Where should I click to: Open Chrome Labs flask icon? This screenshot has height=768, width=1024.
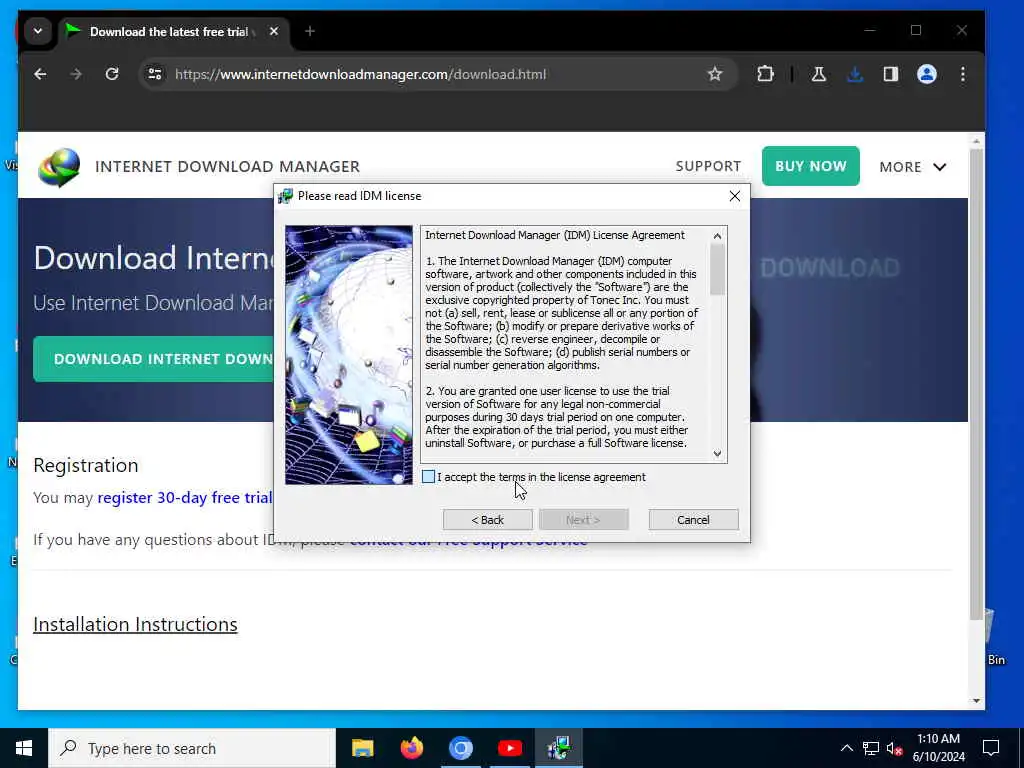click(x=818, y=74)
